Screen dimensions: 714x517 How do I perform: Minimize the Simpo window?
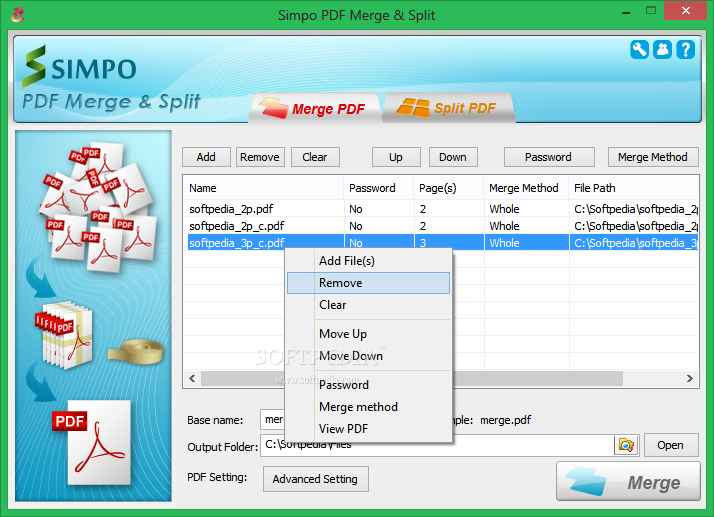pyautogui.click(x=626, y=11)
